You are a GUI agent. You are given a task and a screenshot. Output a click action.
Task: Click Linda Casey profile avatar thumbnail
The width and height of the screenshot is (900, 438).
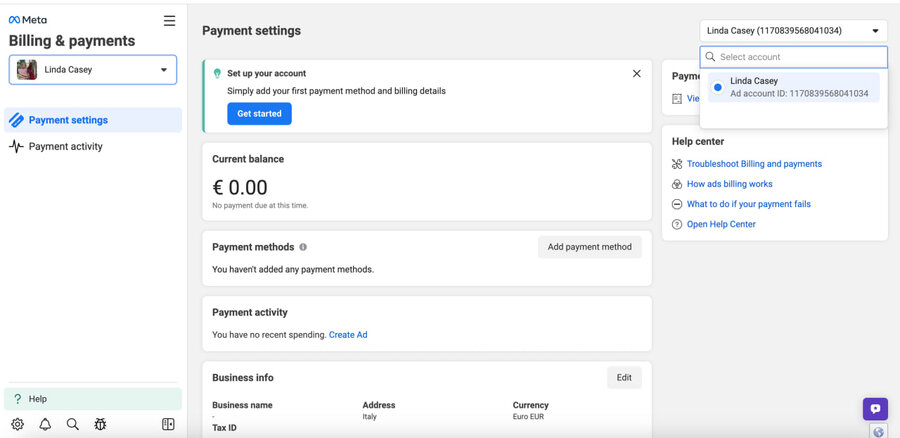pos(27,69)
